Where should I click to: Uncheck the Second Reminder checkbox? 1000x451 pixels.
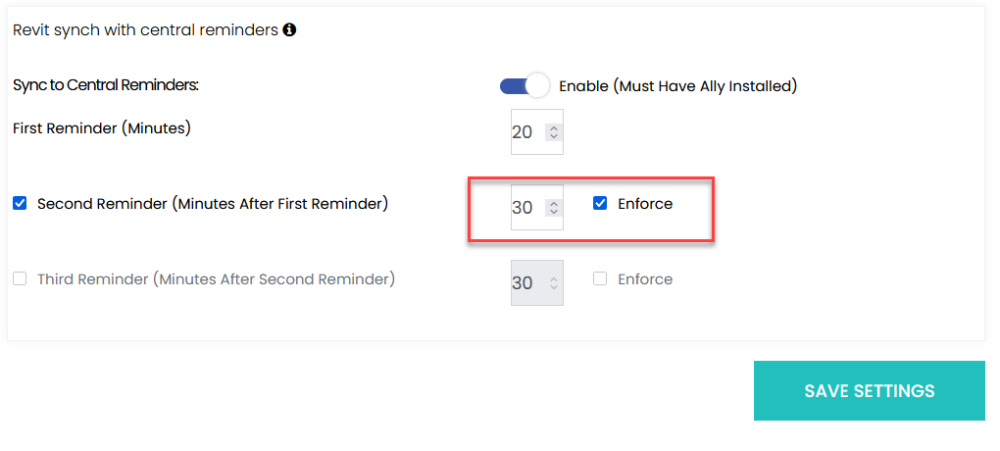[x=20, y=204]
